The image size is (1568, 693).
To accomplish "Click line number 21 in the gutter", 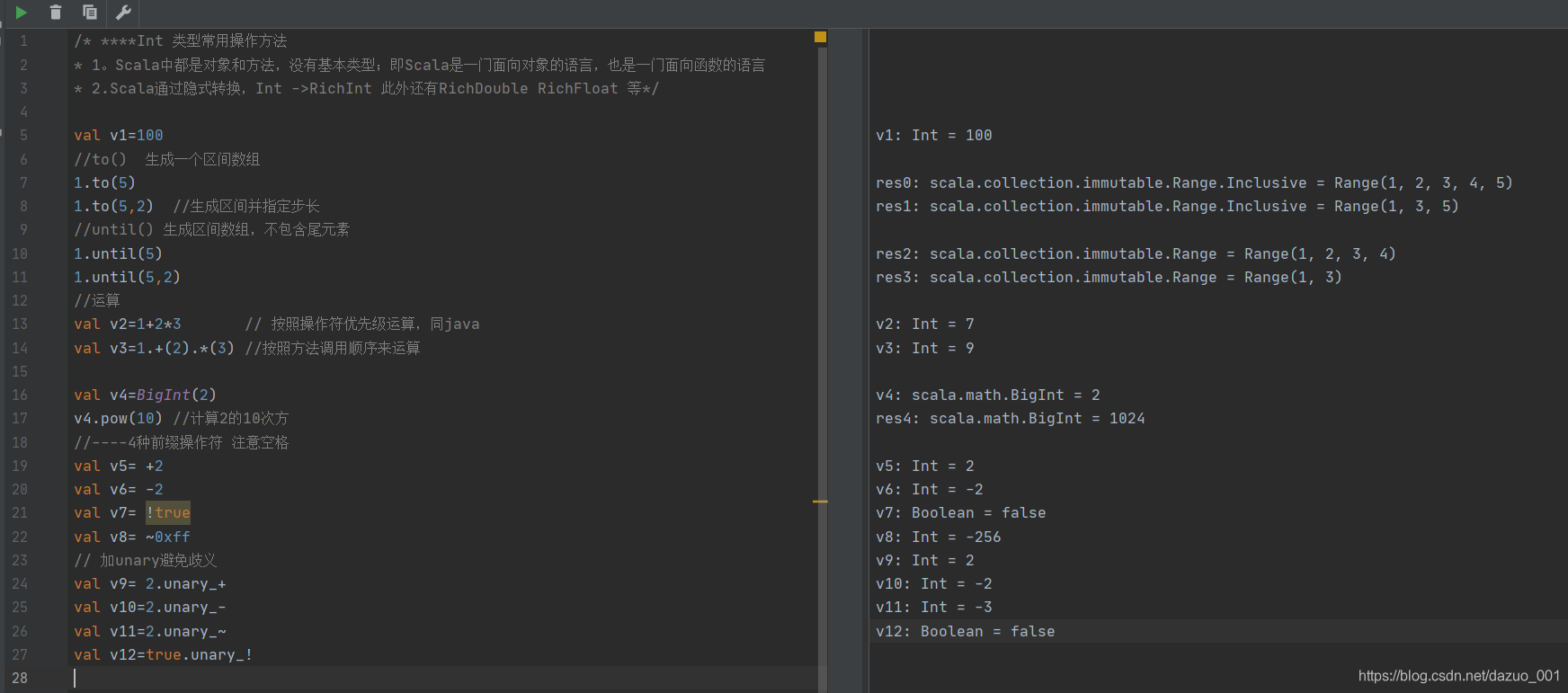I will [20, 513].
